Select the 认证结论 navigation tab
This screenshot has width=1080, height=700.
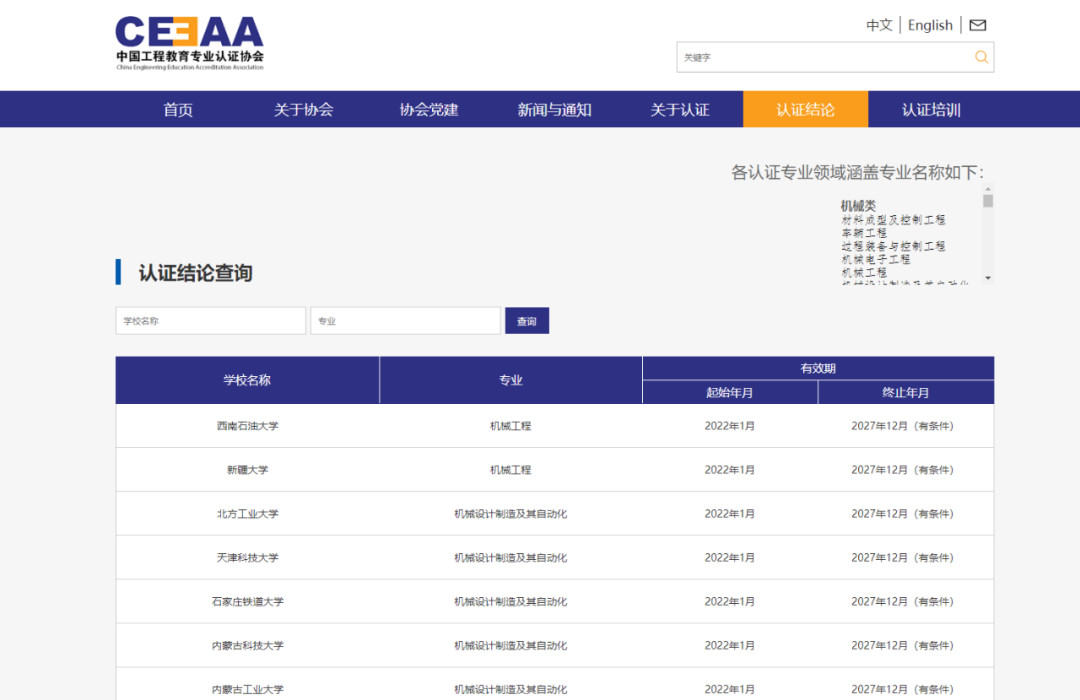click(805, 110)
